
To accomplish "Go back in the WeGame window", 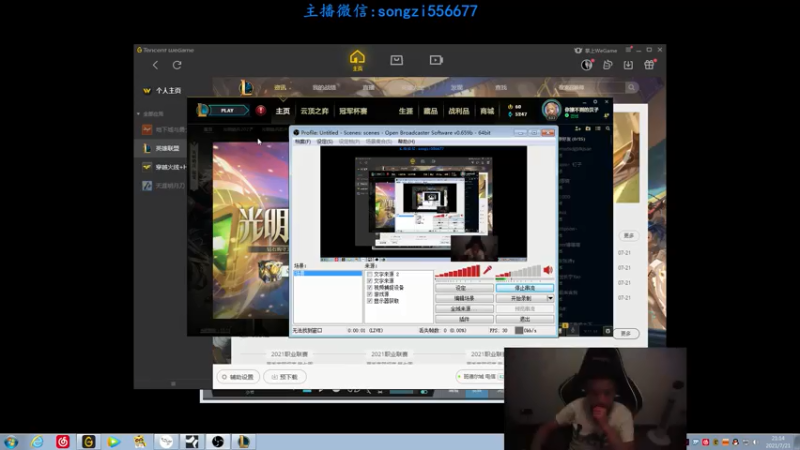I will pyautogui.click(x=155, y=65).
